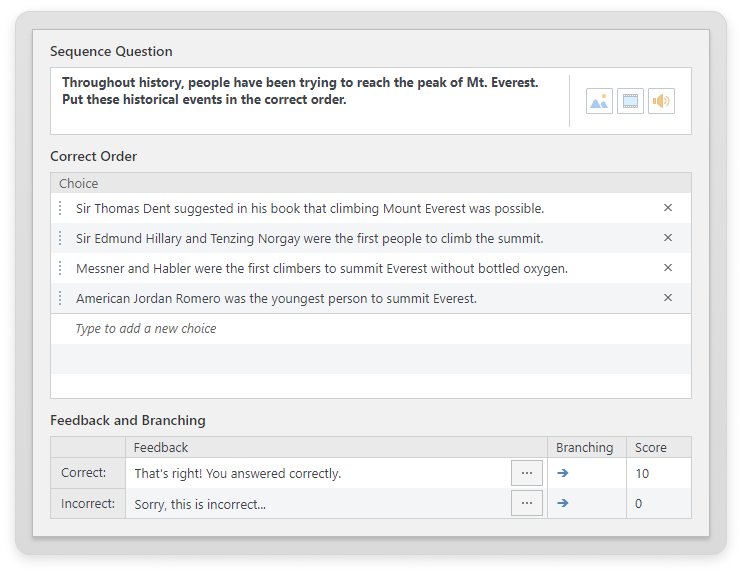Click drag handle of Messner and Habler row
Screen dimensions: 742x574
pyautogui.click(x=60, y=268)
